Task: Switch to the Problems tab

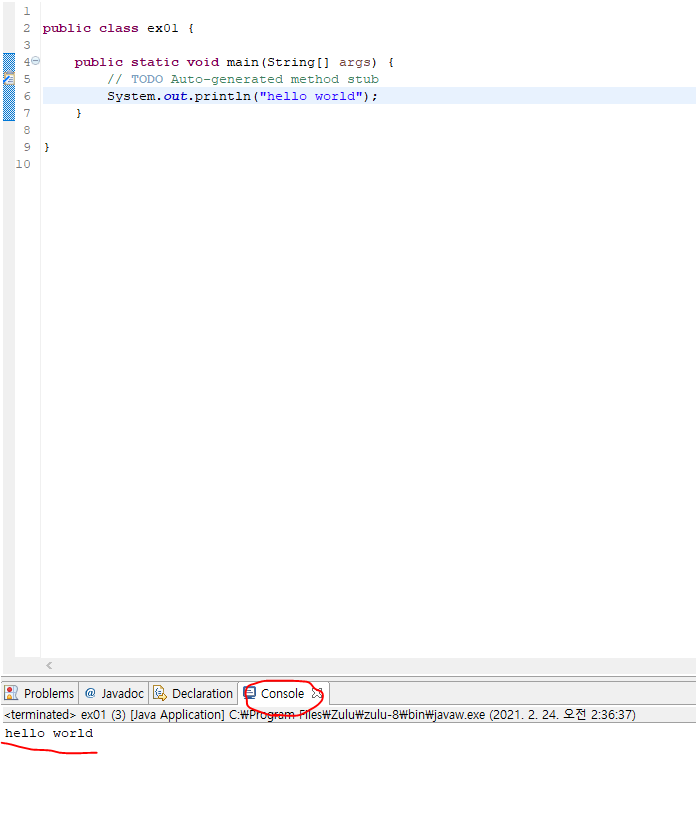Action: [40, 693]
